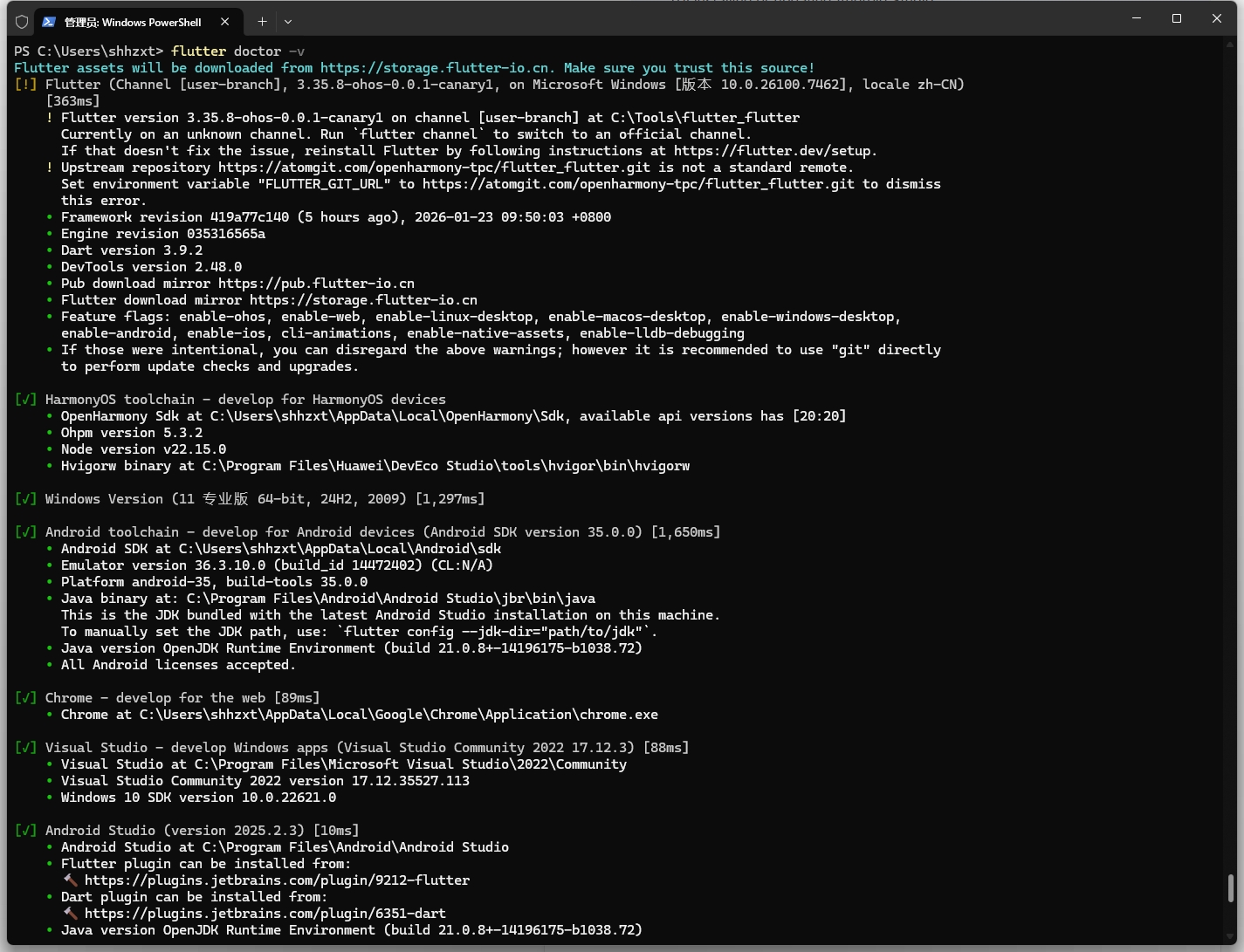Click 'Android Studio at C:\Program Files' line

[x=285, y=847]
